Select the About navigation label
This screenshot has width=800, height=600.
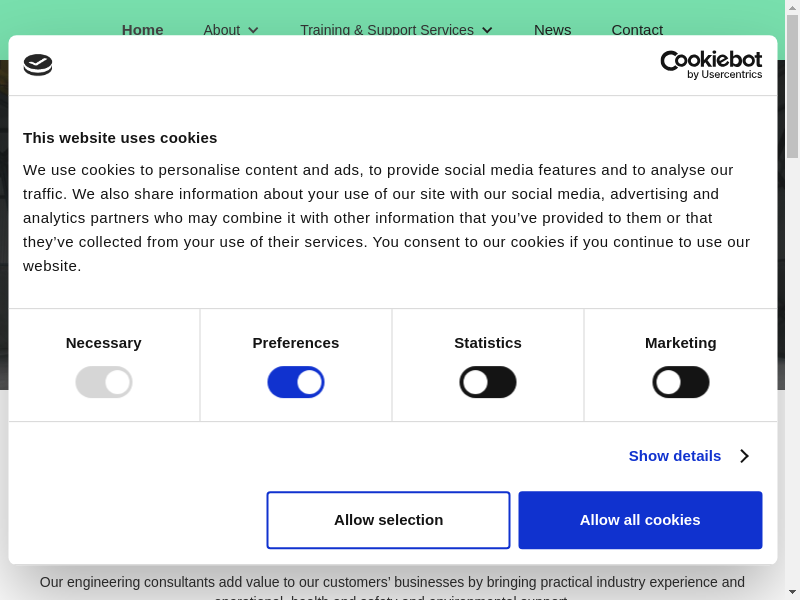click(x=221, y=29)
